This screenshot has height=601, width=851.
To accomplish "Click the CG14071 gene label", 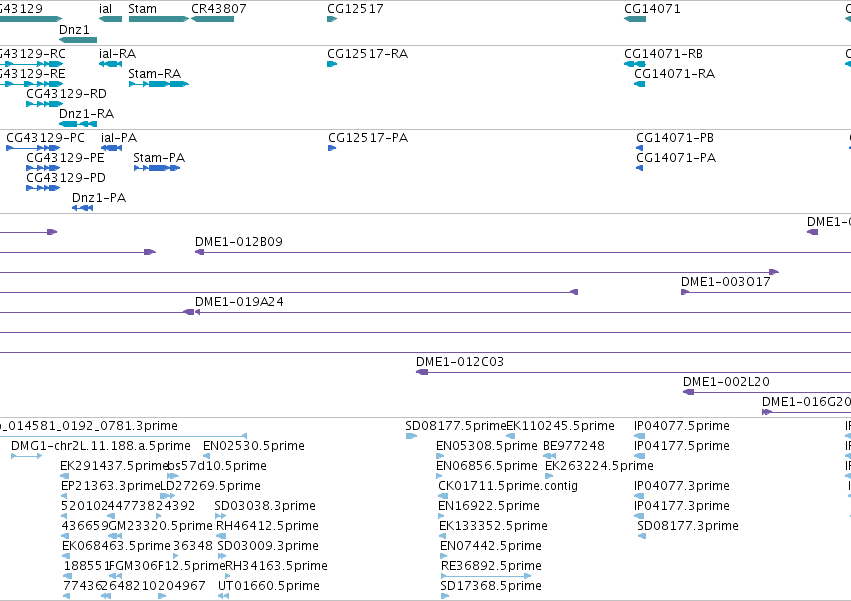I will [652, 9].
